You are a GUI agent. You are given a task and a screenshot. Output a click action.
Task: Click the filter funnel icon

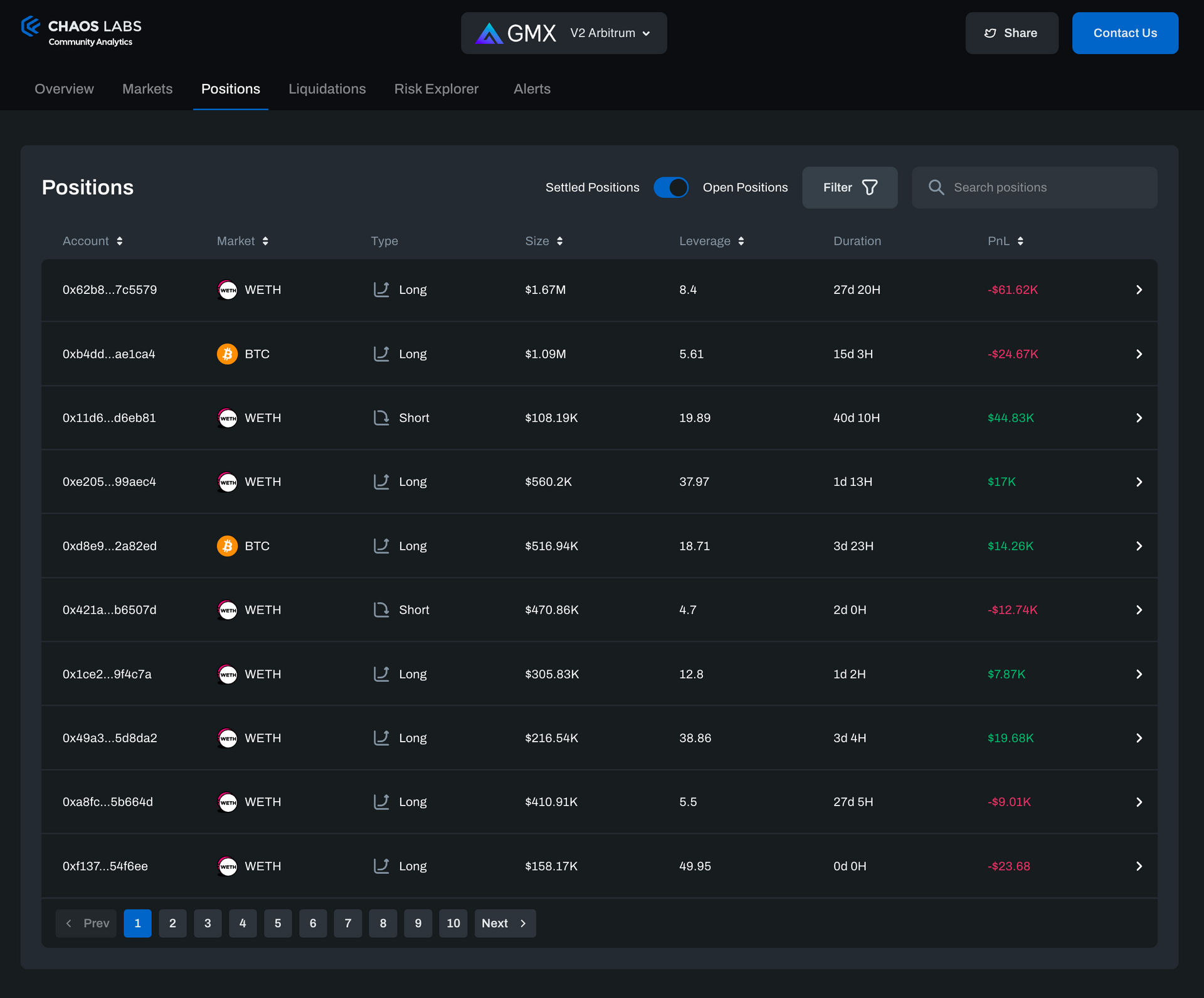(870, 187)
